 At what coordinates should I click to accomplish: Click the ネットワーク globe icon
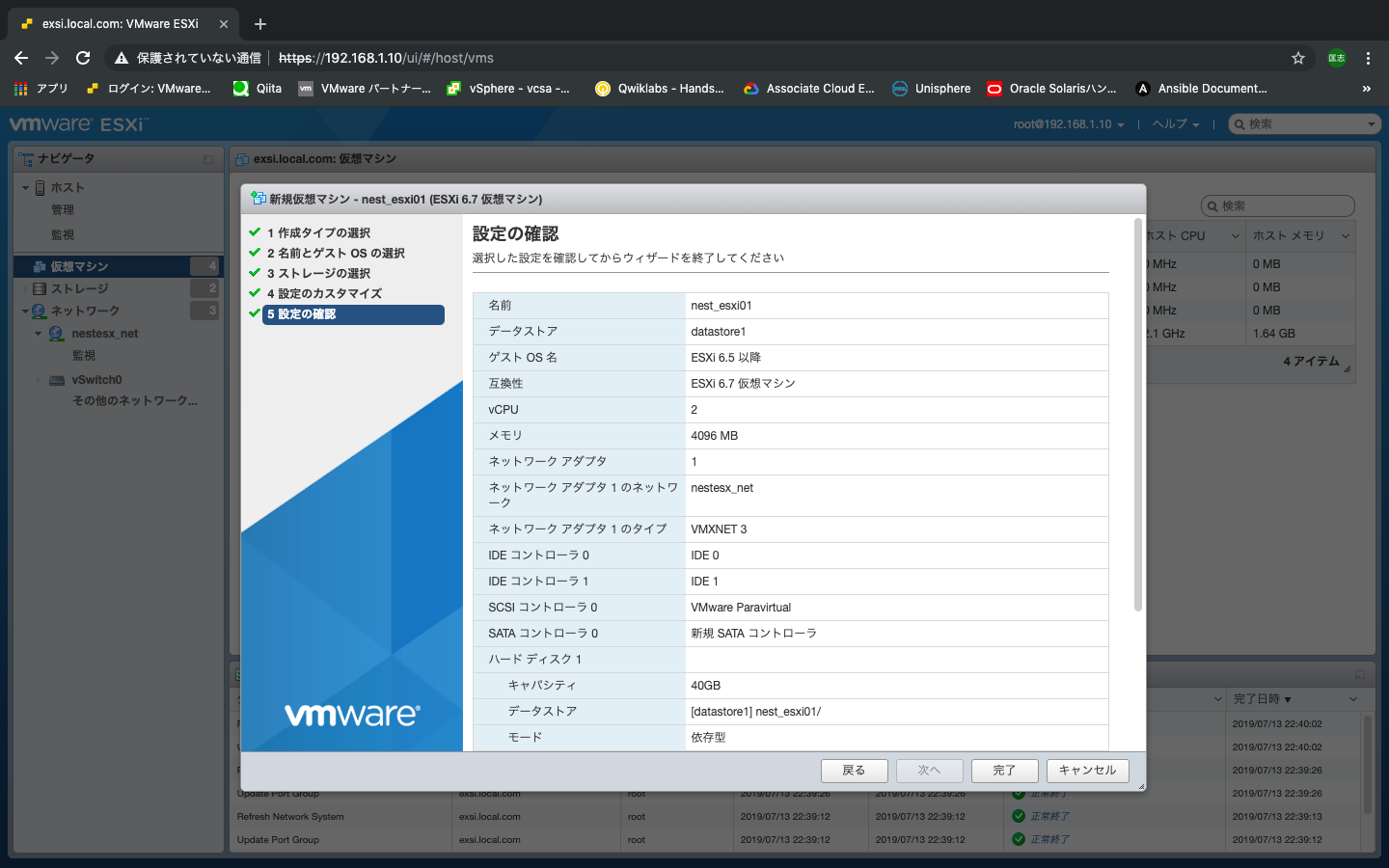click(40, 311)
